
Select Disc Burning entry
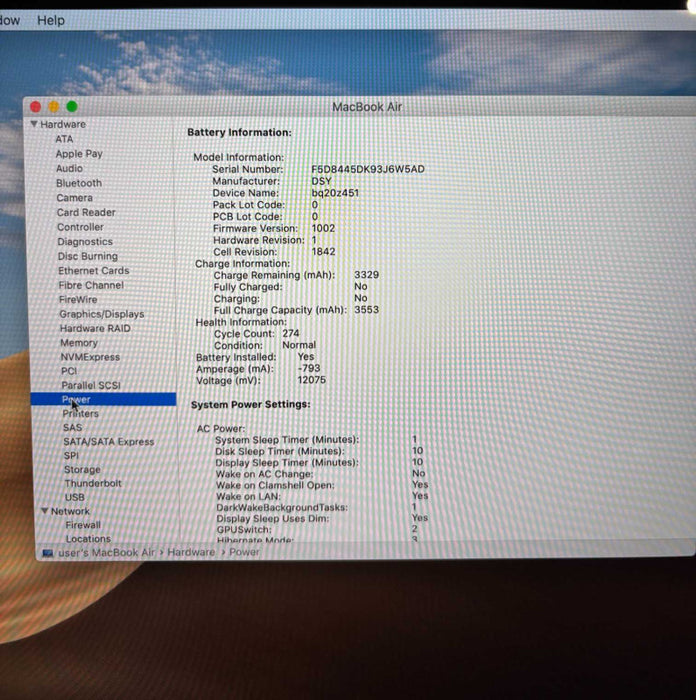tap(88, 256)
